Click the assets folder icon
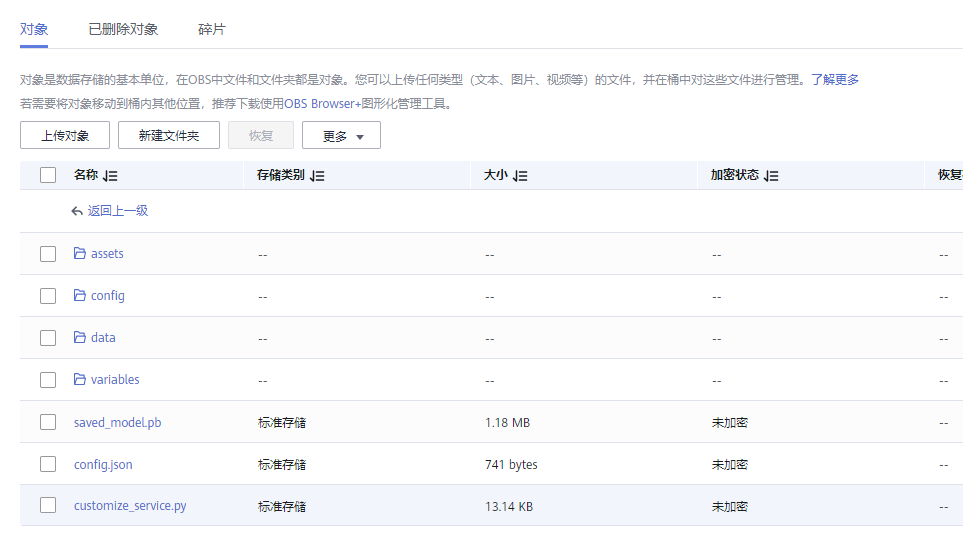This screenshot has height=554, width=963. 80,254
